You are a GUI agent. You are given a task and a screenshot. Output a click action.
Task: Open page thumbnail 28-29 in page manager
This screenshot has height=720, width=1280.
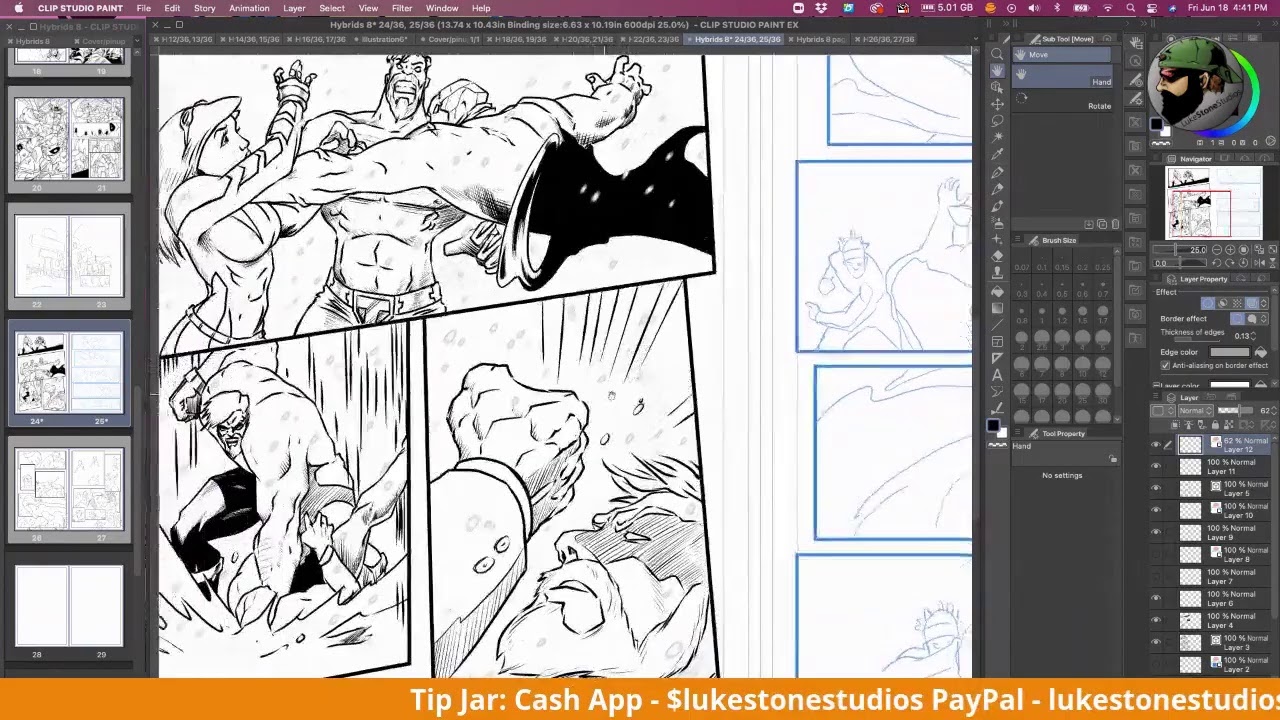69,606
